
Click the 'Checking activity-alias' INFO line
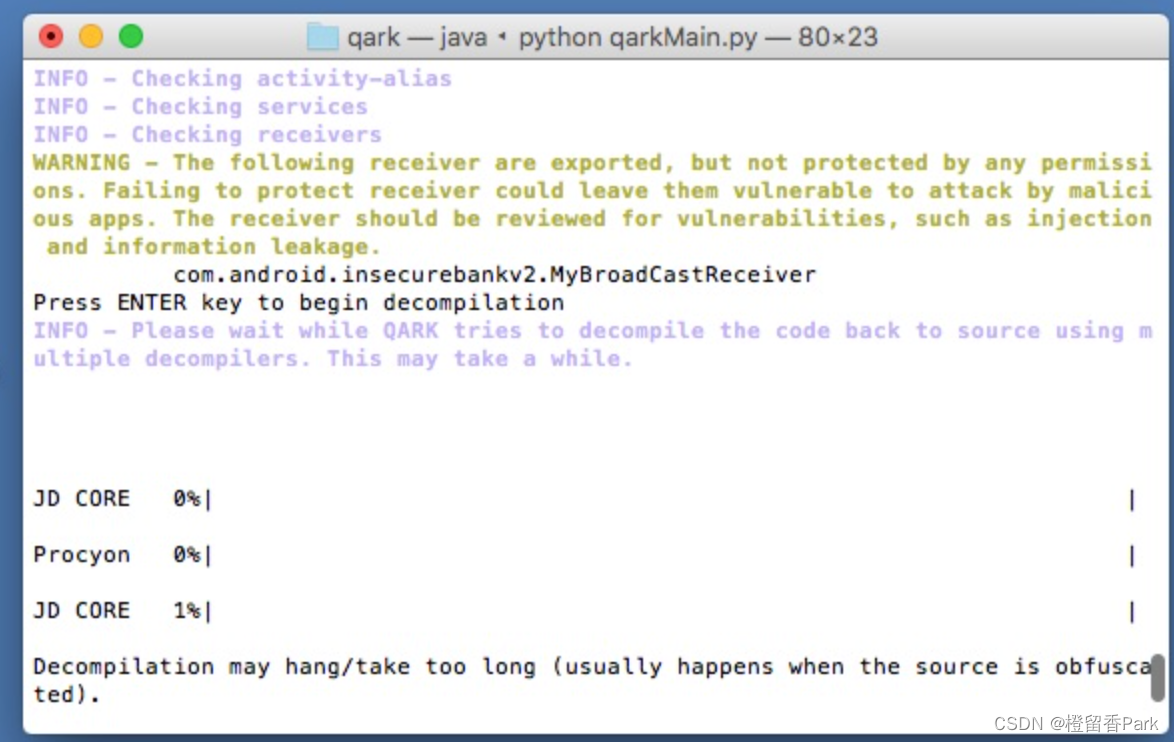pos(242,78)
